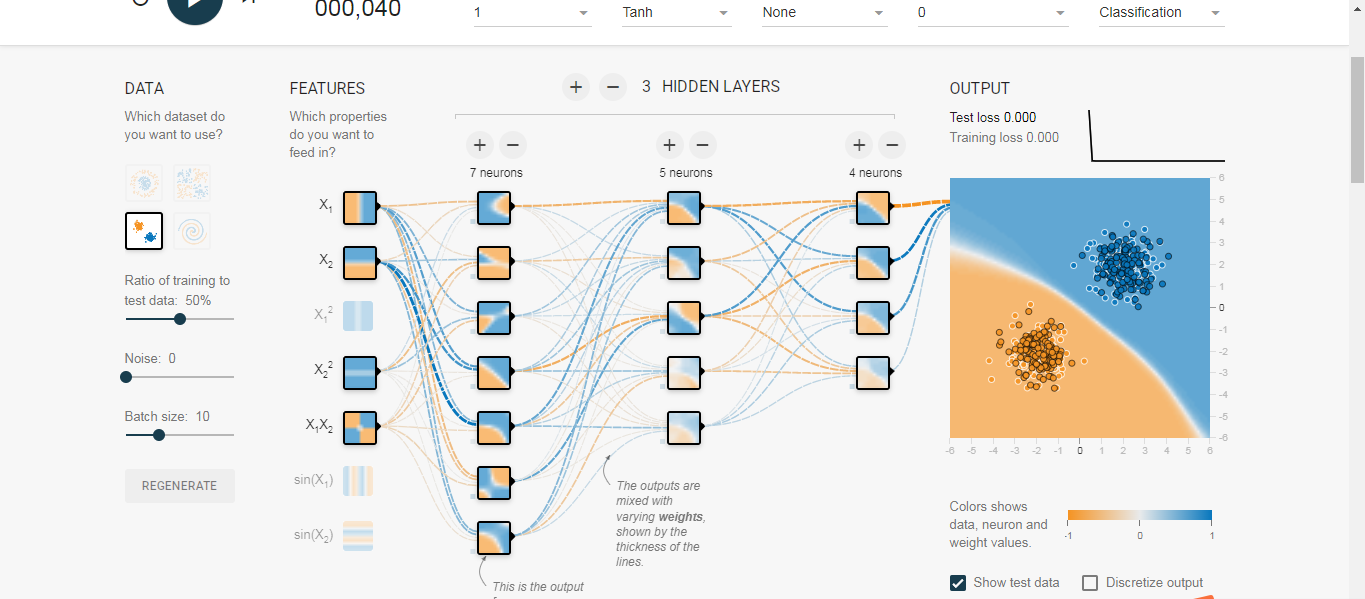Open the Classification problem type dropdown
This screenshot has height=599, width=1365.
point(1161,13)
